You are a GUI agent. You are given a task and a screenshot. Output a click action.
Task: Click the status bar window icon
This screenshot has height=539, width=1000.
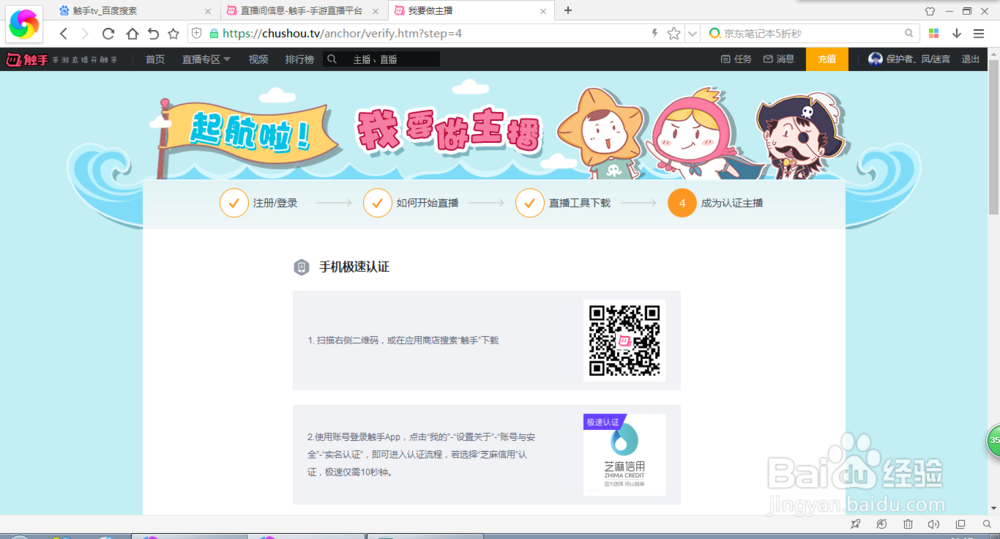point(960,524)
